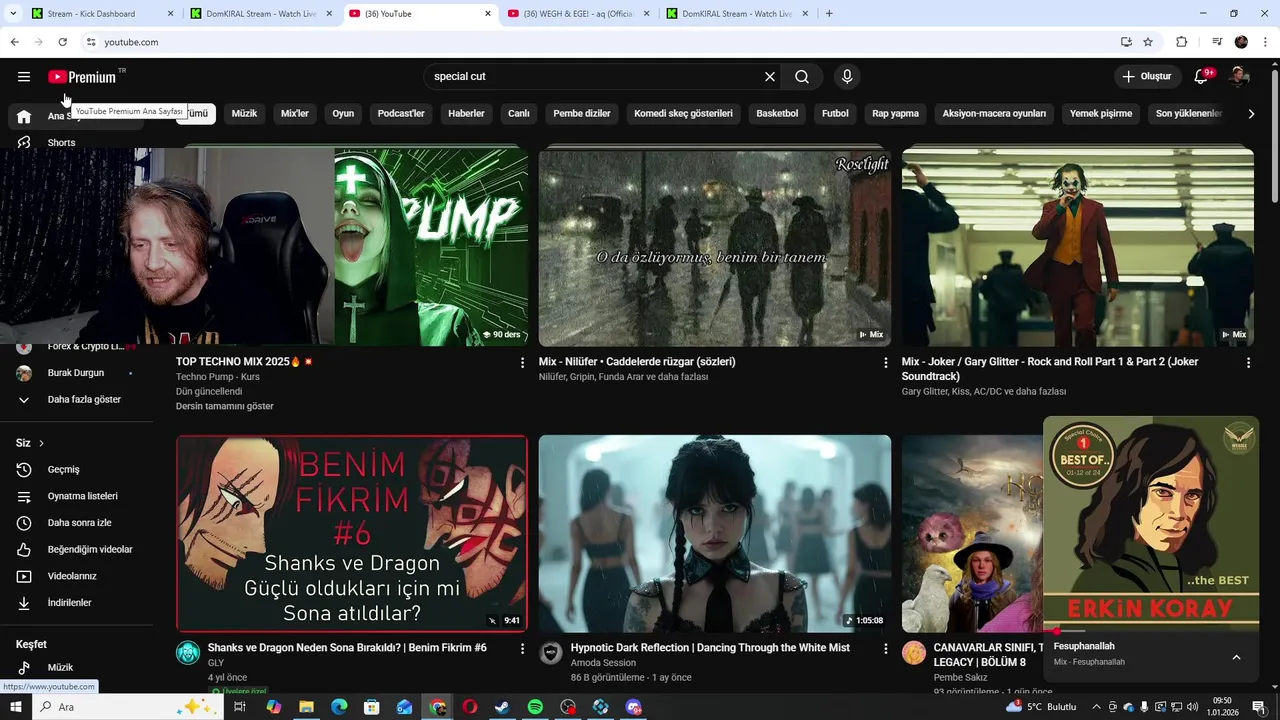1280x720 pixels.
Task: Open the YouTube hamburger guide menu
Action: click(24, 77)
